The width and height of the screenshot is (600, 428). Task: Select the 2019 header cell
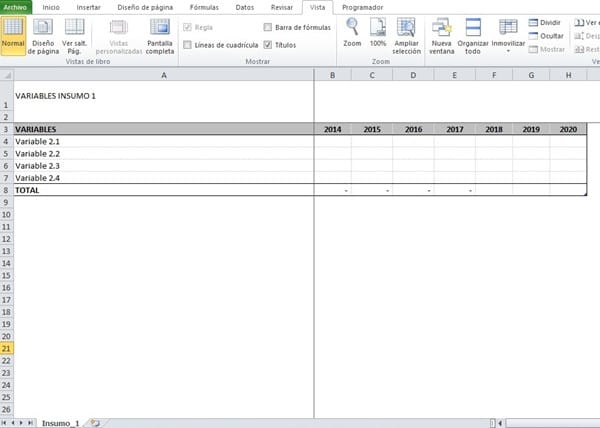(531, 129)
